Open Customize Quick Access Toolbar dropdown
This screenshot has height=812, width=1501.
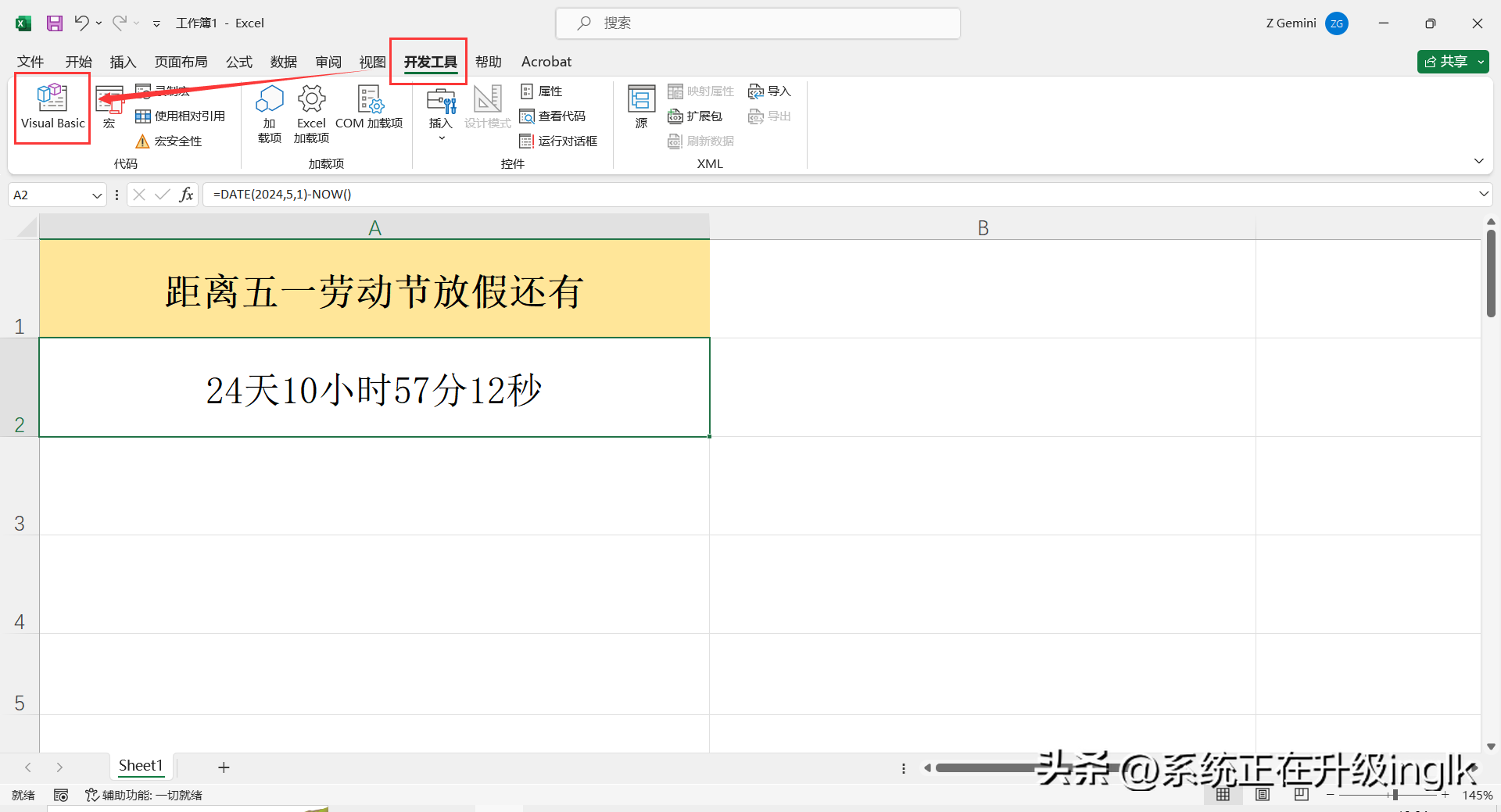(x=156, y=23)
